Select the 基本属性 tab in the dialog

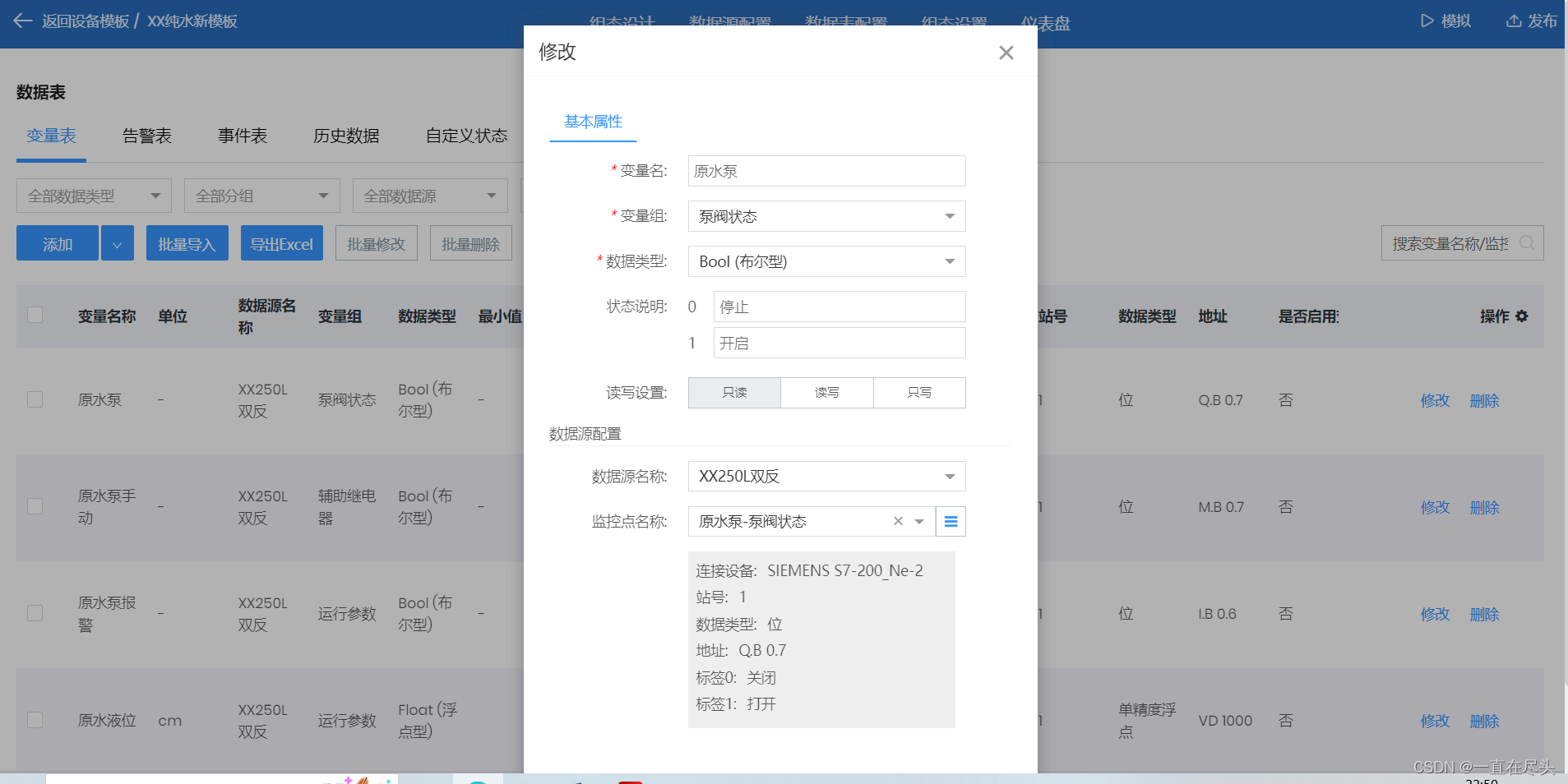(x=593, y=122)
